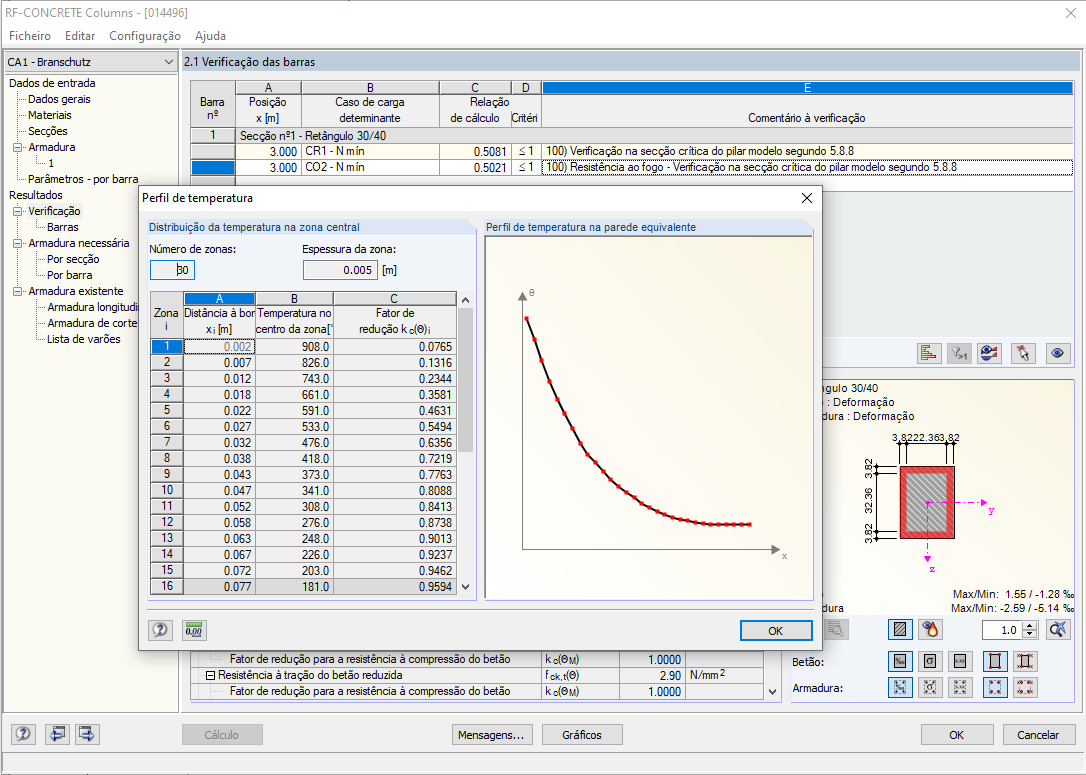
Task: Click the main window OK button
Action: (956, 735)
